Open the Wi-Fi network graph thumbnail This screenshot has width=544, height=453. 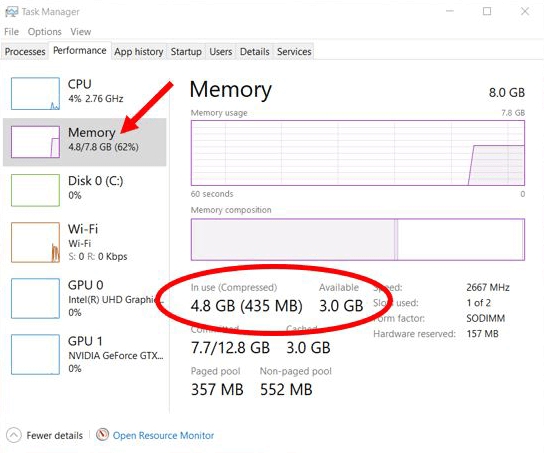click(35, 242)
